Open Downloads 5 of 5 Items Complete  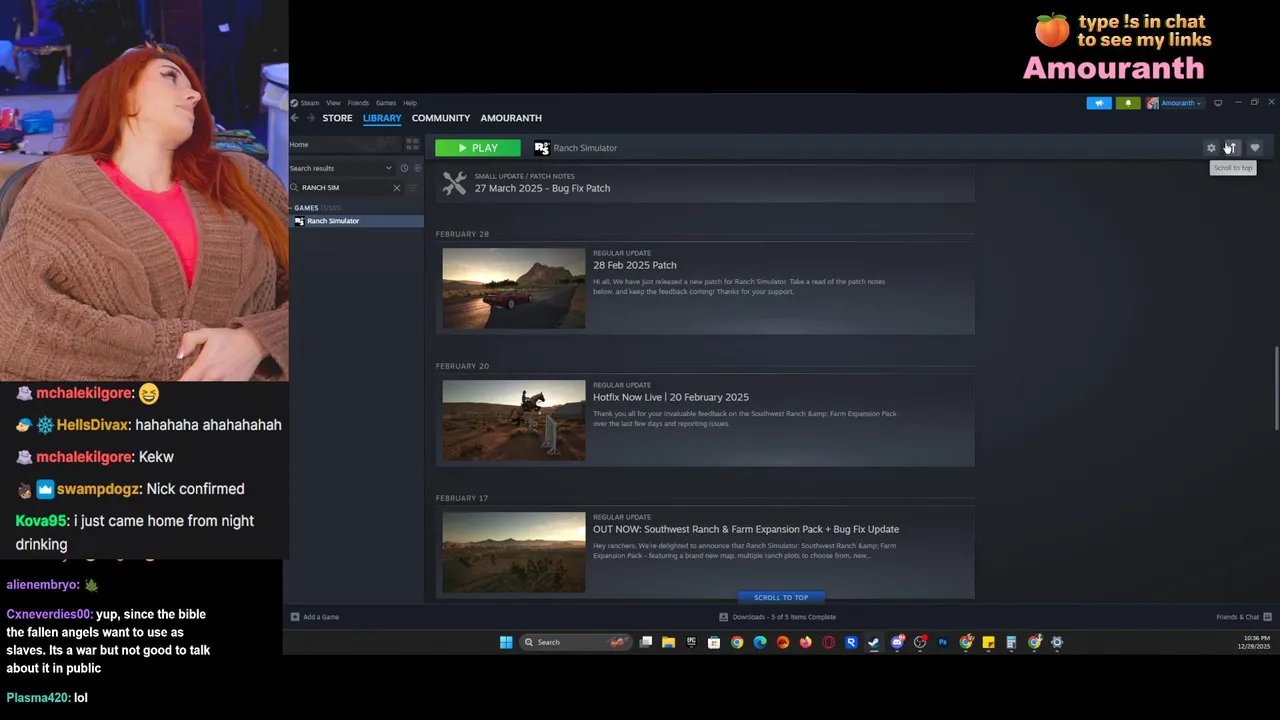point(778,617)
